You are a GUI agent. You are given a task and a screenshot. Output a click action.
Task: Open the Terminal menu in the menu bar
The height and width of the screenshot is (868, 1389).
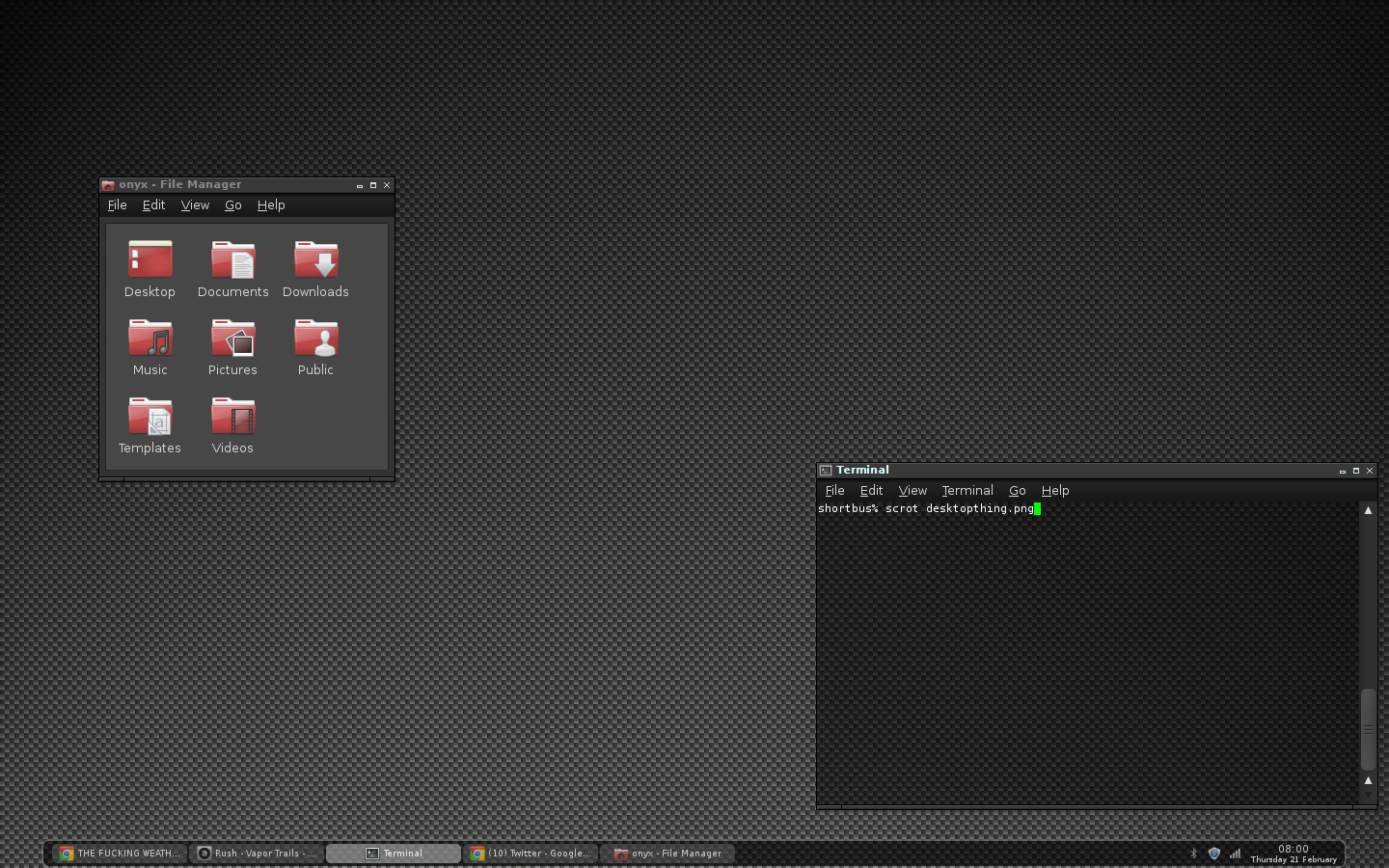[x=967, y=491]
